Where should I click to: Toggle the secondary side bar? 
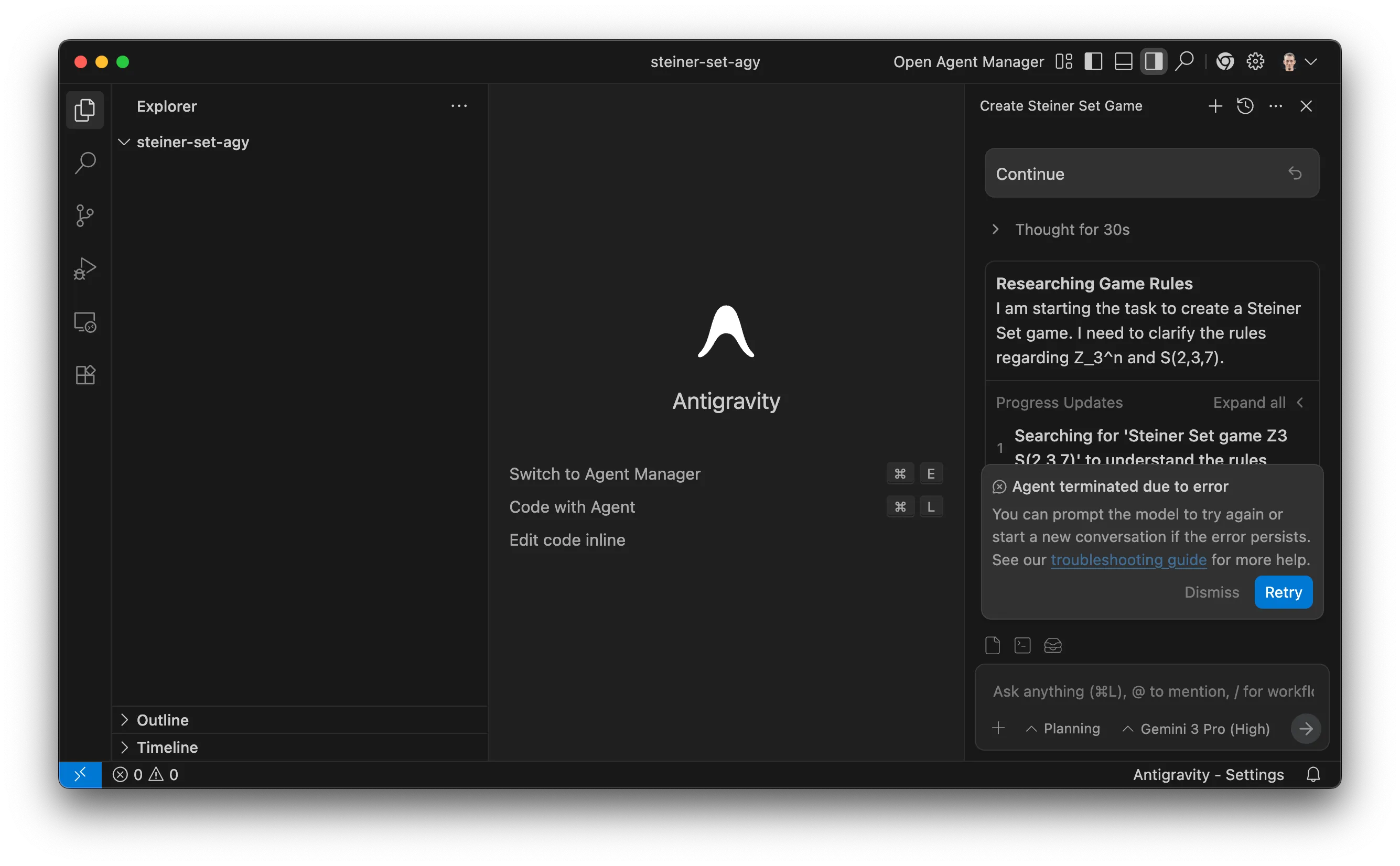[1153, 61]
